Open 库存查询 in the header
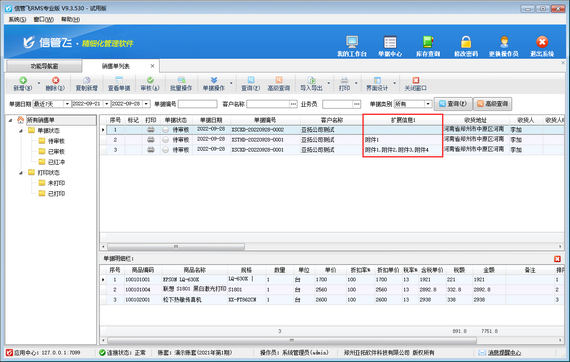This screenshot has width=570, height=362. point(428,46)
